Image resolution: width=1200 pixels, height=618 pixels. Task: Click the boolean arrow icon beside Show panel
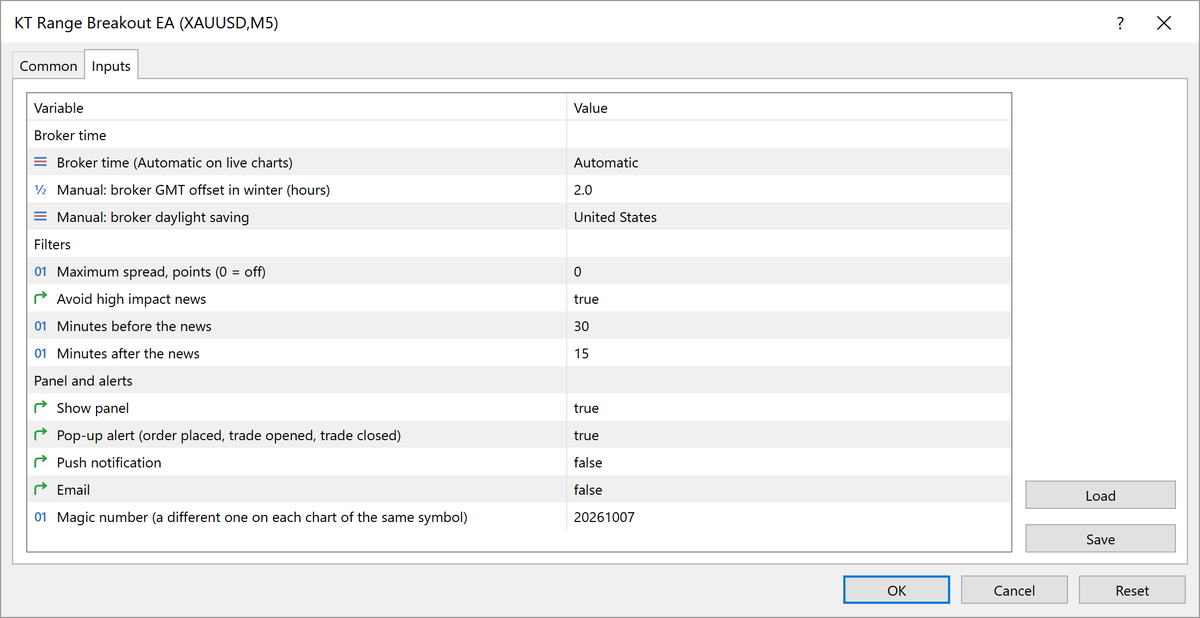point(41,407)
